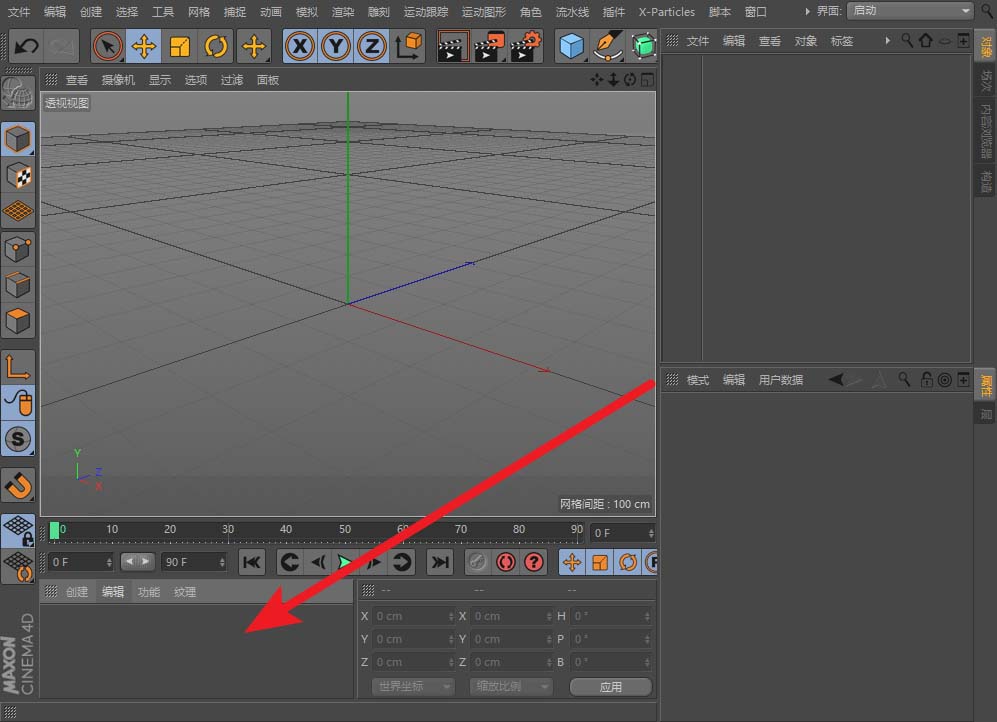Toggle the Tweak mode mouse icon

pyautogui.click(x=18, y=402)
